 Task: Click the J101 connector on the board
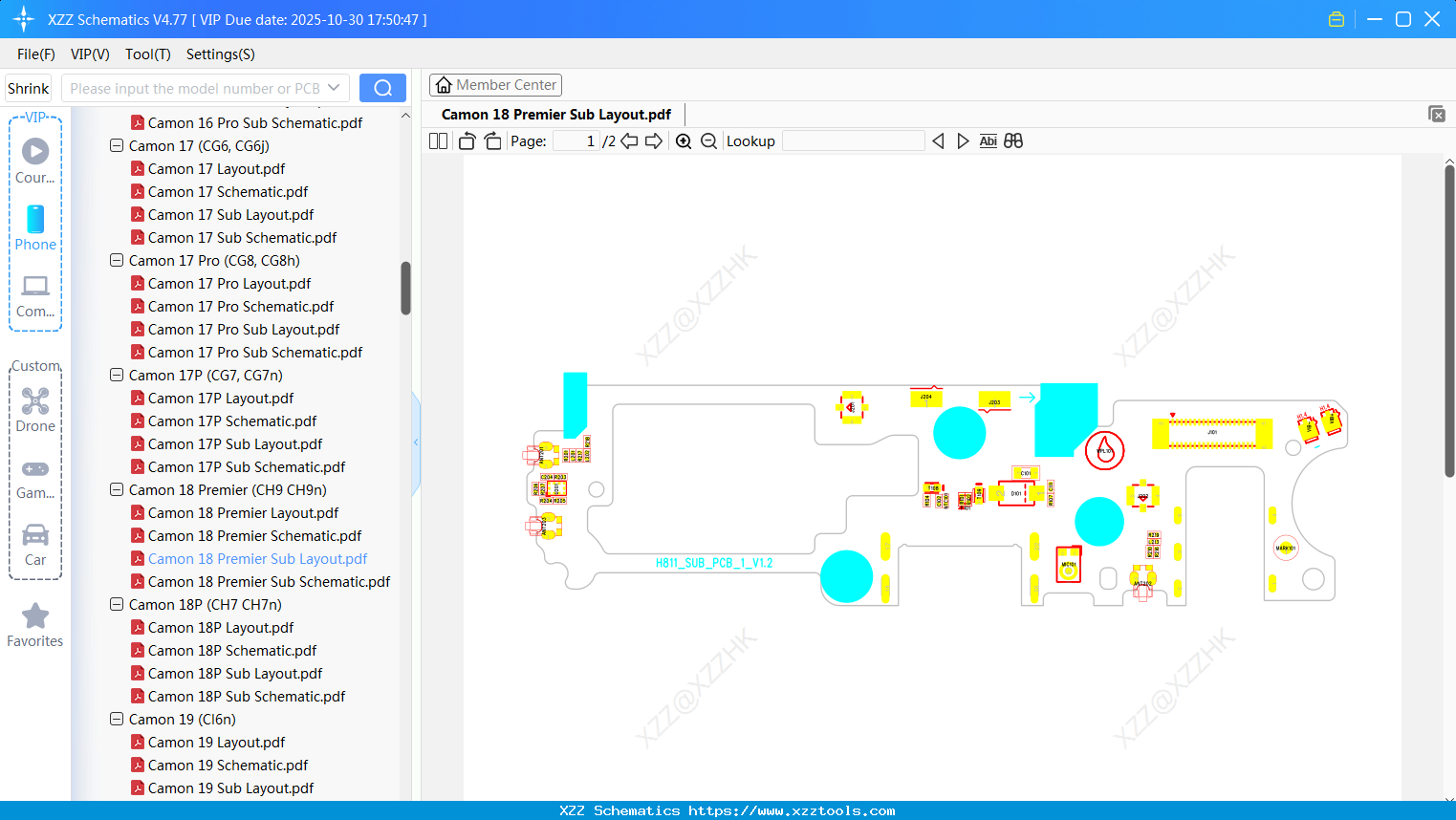[1212, 433]
